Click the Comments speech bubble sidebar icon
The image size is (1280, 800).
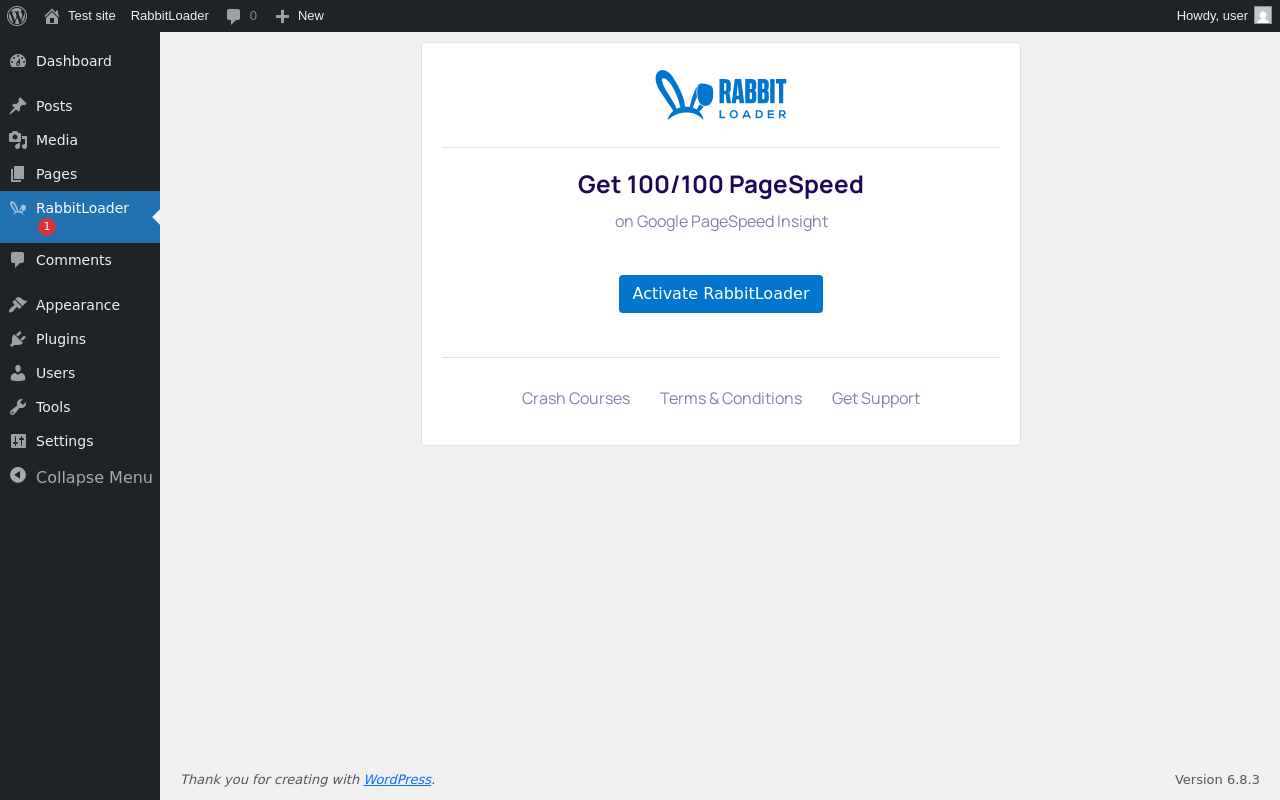point(18,260)
